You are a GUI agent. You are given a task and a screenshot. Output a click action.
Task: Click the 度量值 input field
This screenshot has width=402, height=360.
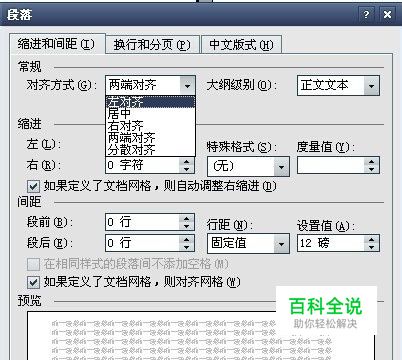[x=331, y=165]
